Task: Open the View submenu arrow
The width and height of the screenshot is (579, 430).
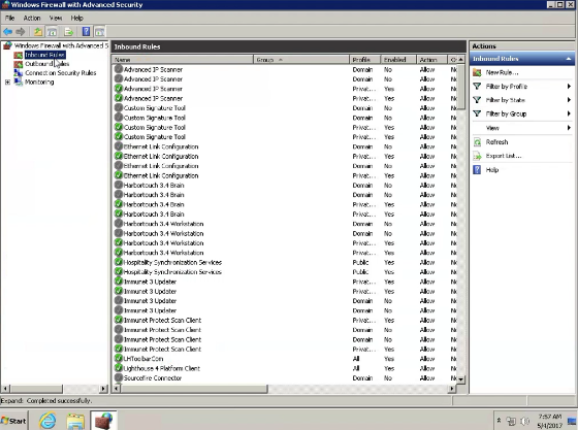Action: (x=569, y=128)
